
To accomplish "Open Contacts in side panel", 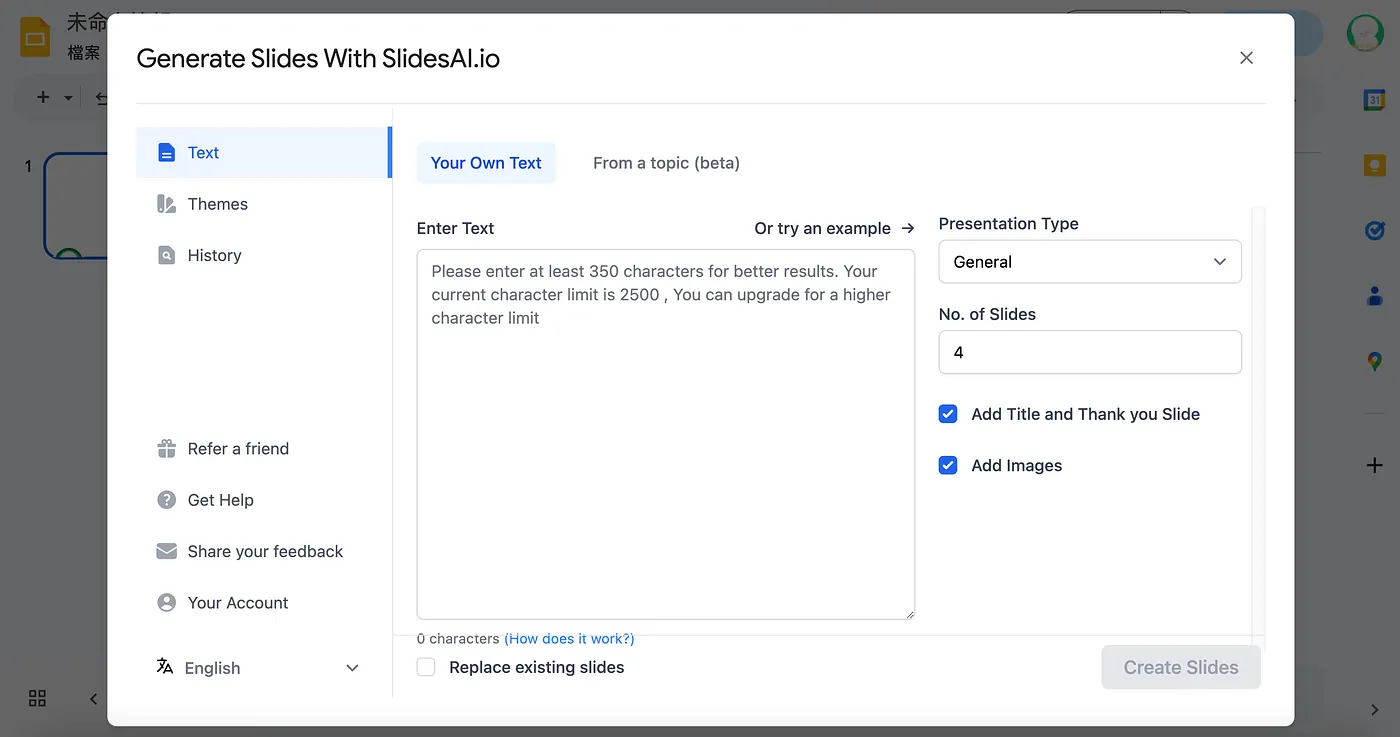I will coord(1374,296).
